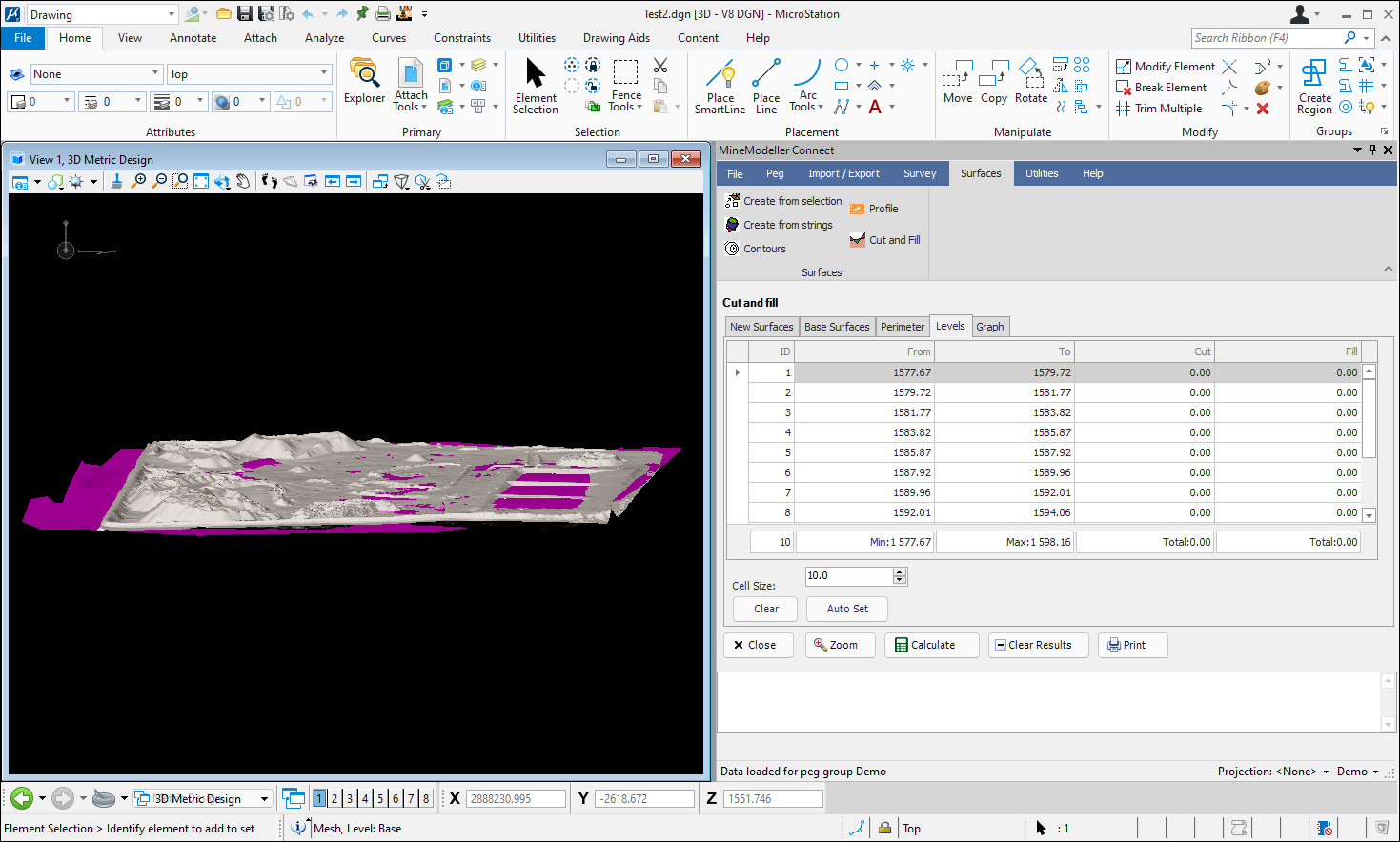Toggle view 5 button in view group
The height and width of the screenshot is (842, 1400).
(x=380, y=798)
